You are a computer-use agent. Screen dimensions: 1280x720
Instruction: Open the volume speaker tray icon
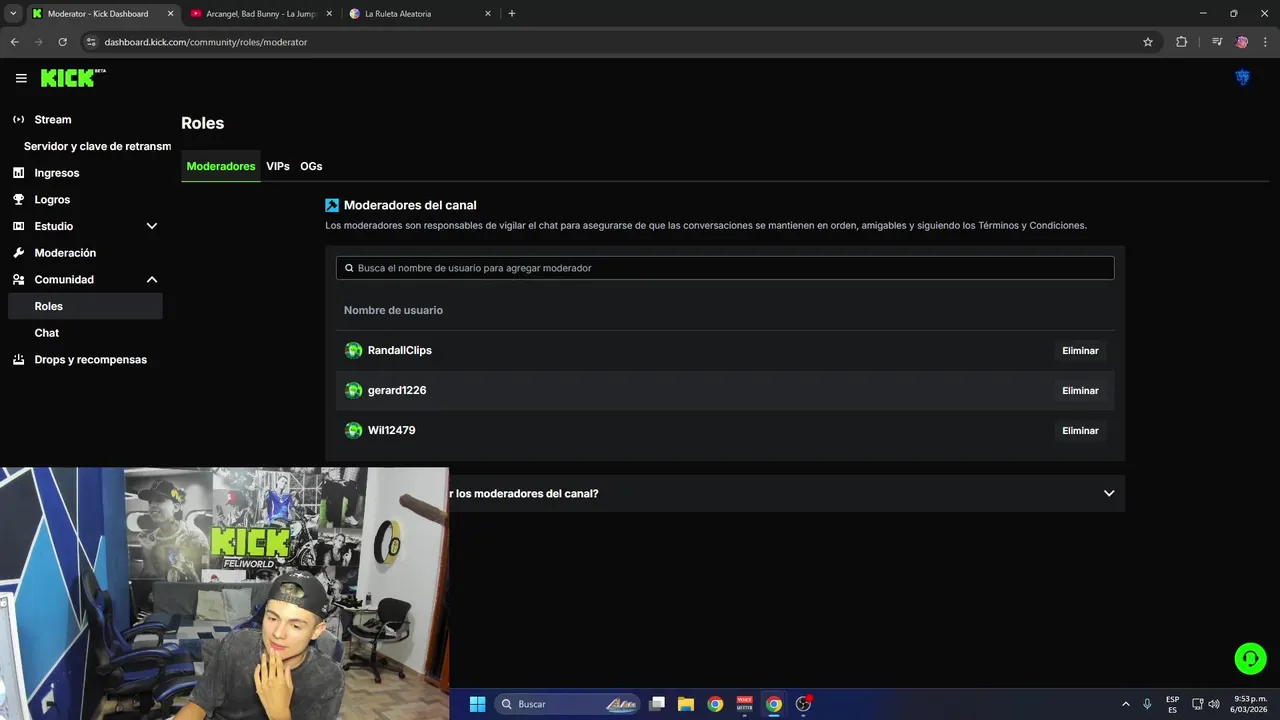1214,704
